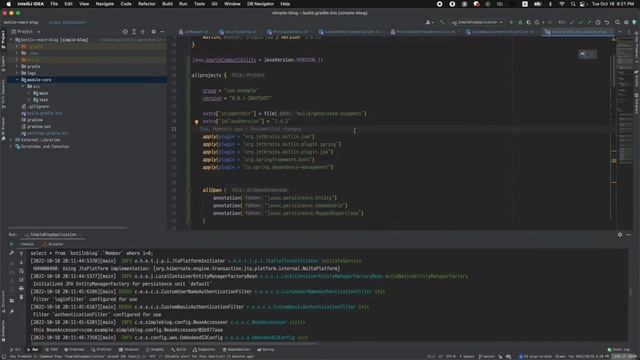
Task: Open the Problems tool window button
Action: [74, 350]
